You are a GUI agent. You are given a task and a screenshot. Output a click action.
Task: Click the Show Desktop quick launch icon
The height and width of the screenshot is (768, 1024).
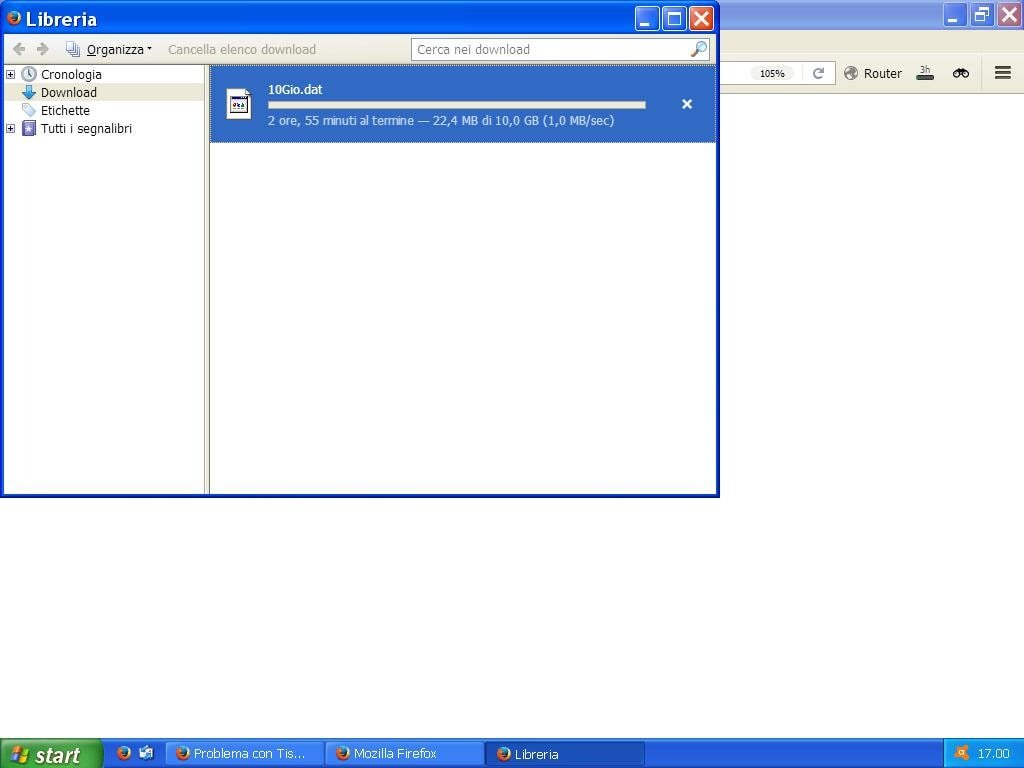point(146,753)
